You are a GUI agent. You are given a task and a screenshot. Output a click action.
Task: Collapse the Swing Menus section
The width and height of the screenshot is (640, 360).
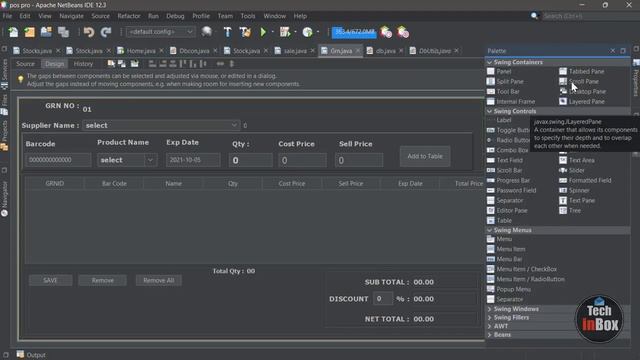point(489,230)
